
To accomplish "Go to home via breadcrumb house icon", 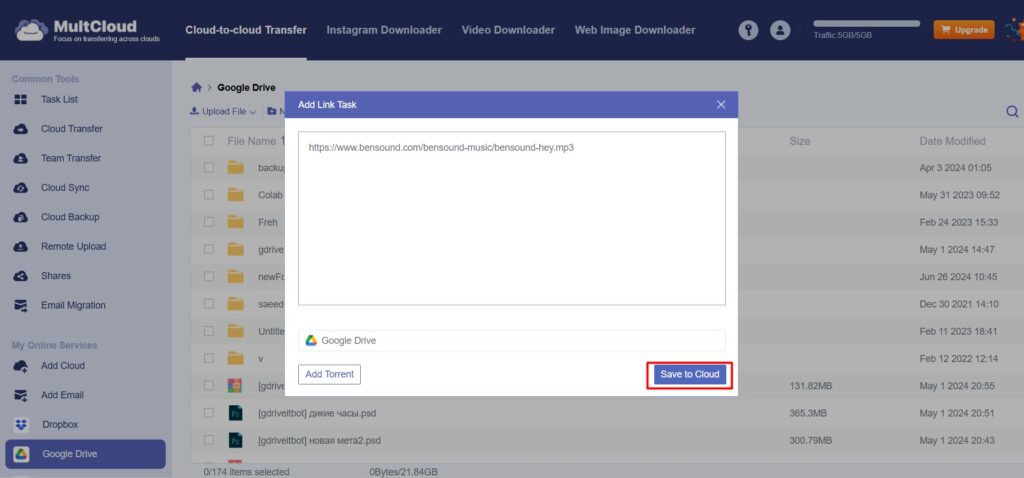I will click(x=196, y=88).
